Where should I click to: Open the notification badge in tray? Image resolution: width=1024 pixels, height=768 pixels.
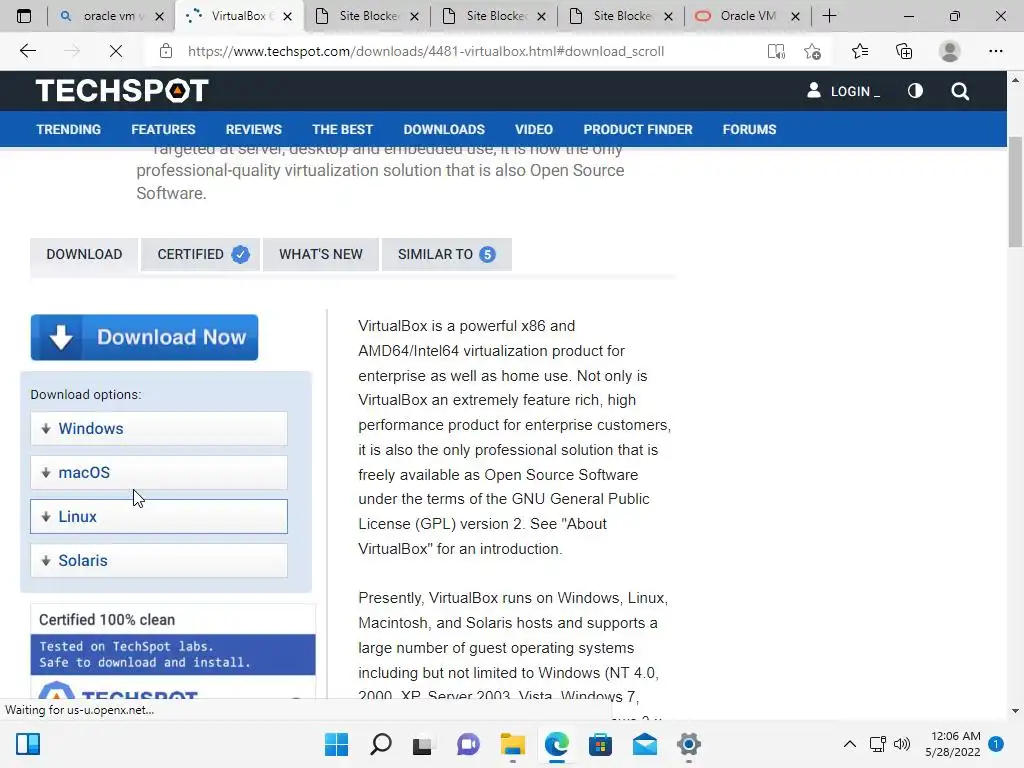(995, 744)
